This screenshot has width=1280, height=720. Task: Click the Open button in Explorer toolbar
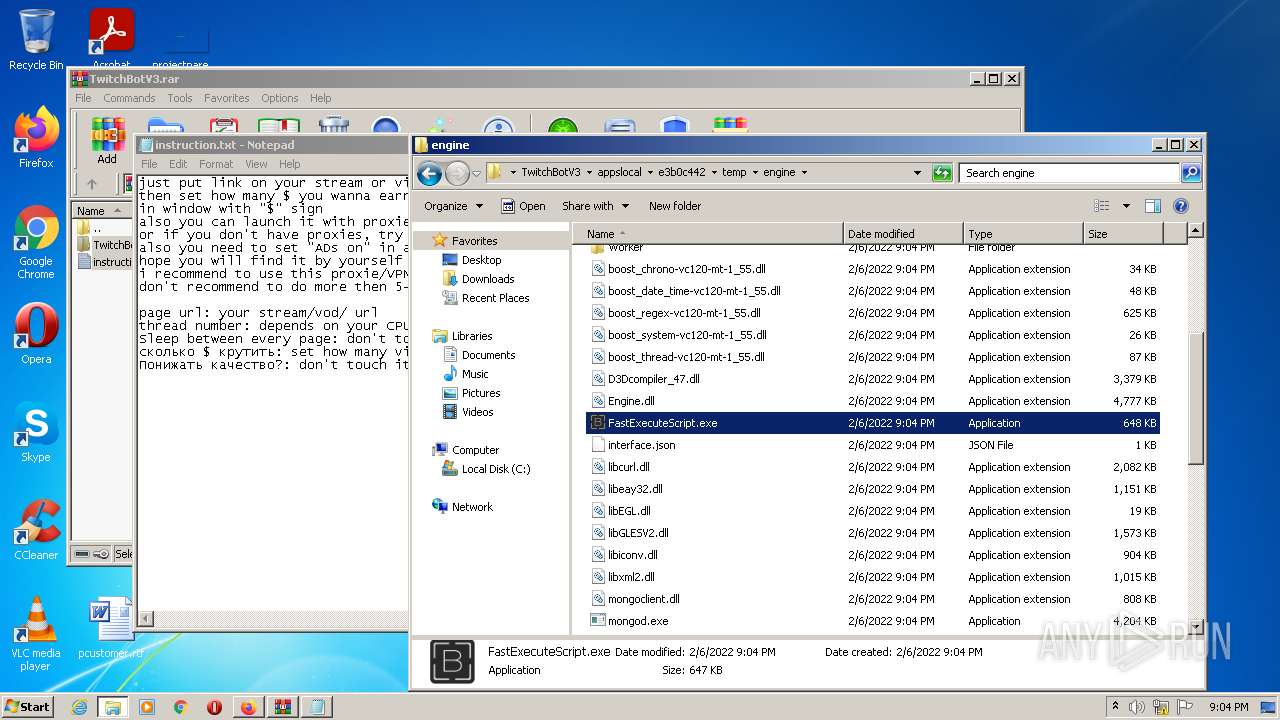523,206
